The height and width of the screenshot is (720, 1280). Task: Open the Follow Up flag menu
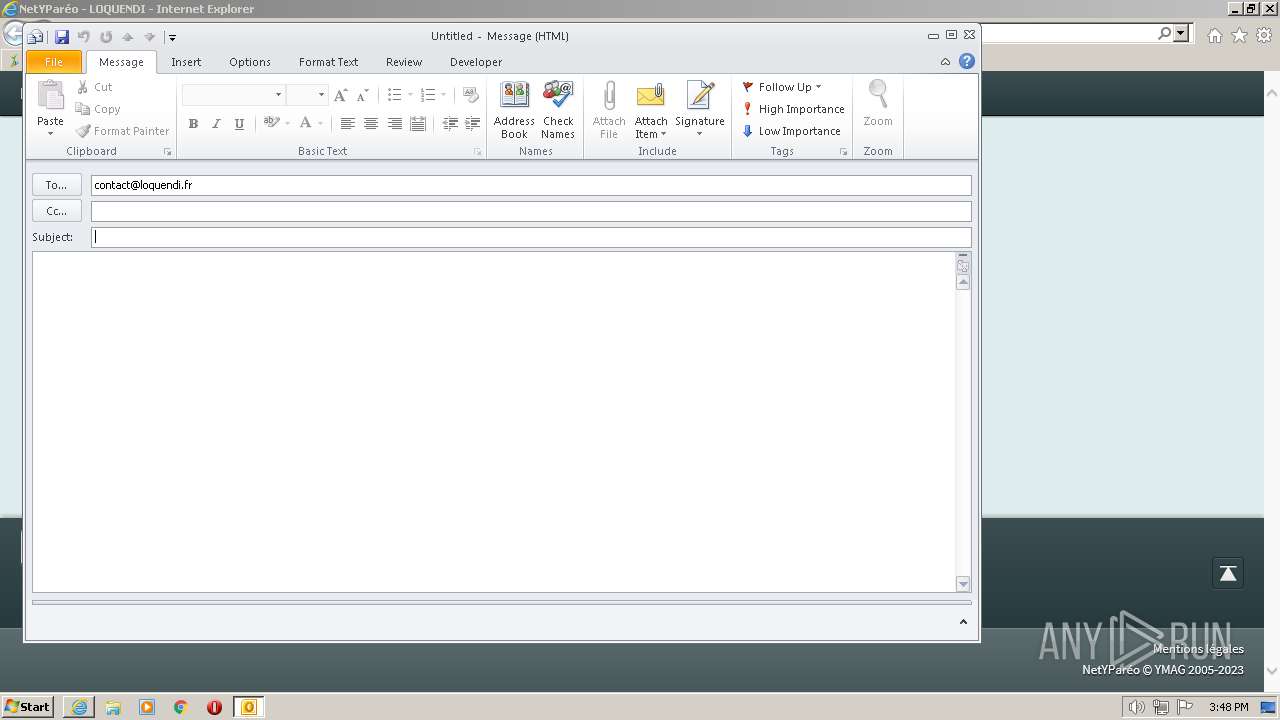pos(782,87)
